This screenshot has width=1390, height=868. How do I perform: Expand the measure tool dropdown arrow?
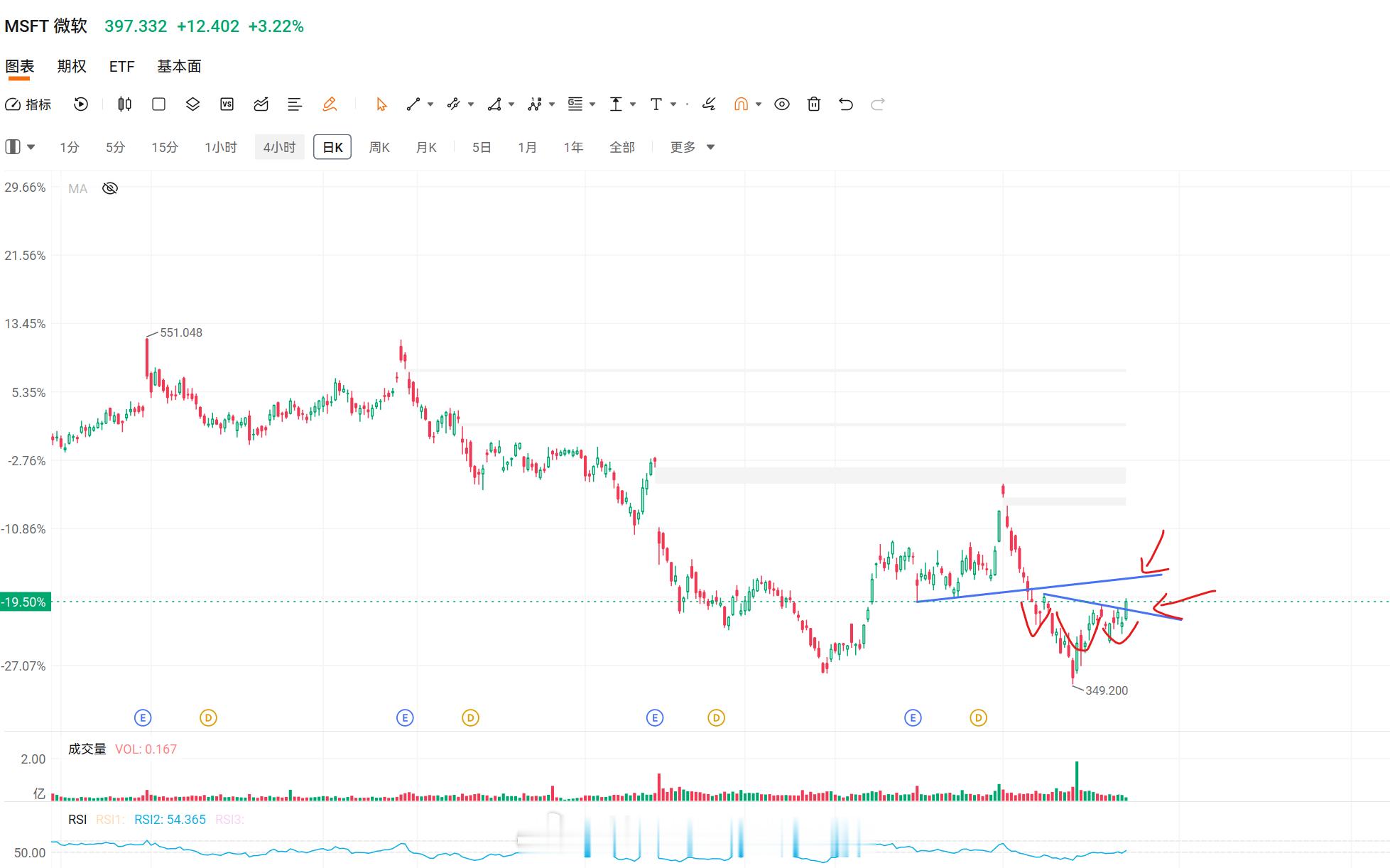(633, 104)
